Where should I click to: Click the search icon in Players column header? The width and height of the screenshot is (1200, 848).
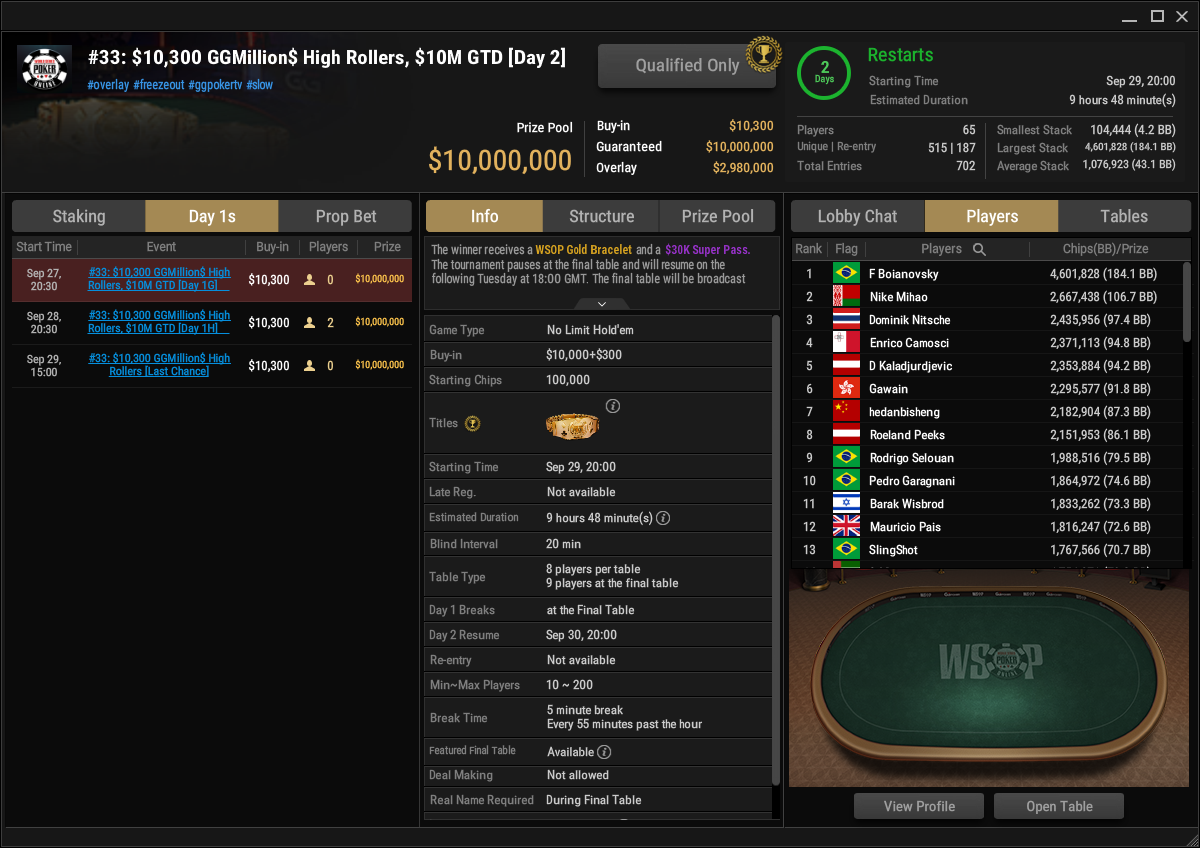(x=980, y=249)
